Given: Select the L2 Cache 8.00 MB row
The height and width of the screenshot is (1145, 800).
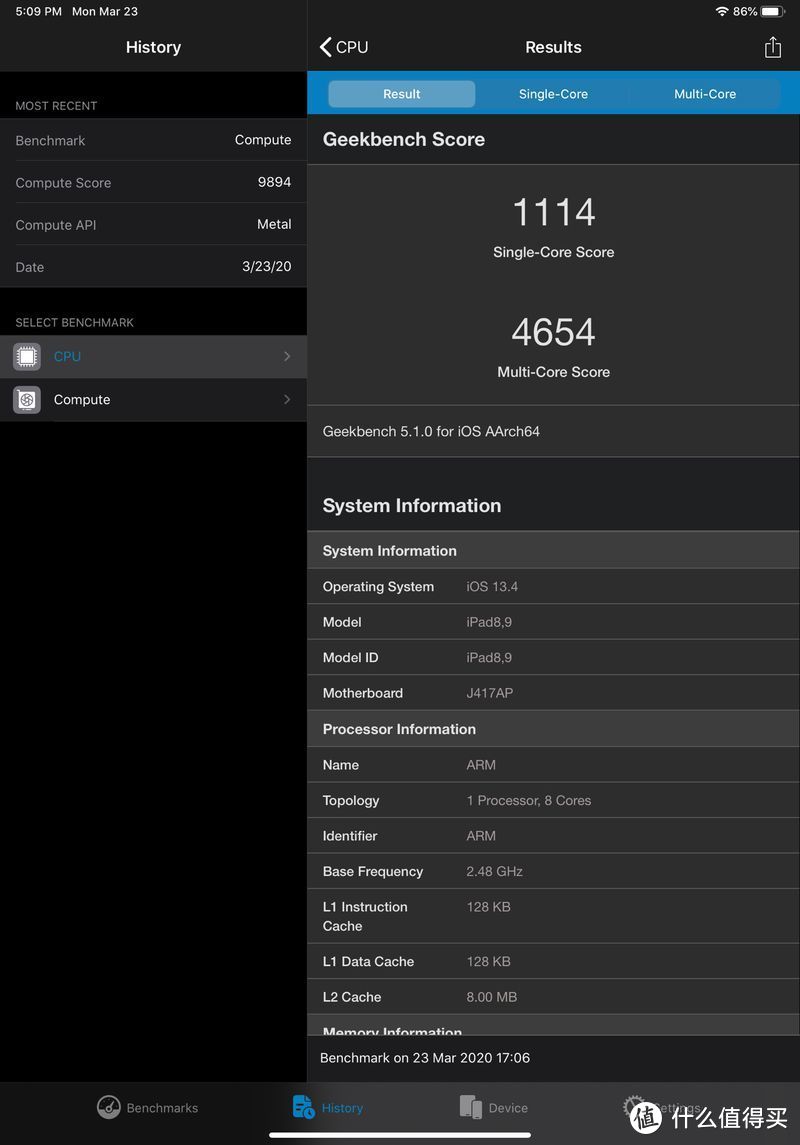Looking at the screenshot, I should [x=553, y=997].
